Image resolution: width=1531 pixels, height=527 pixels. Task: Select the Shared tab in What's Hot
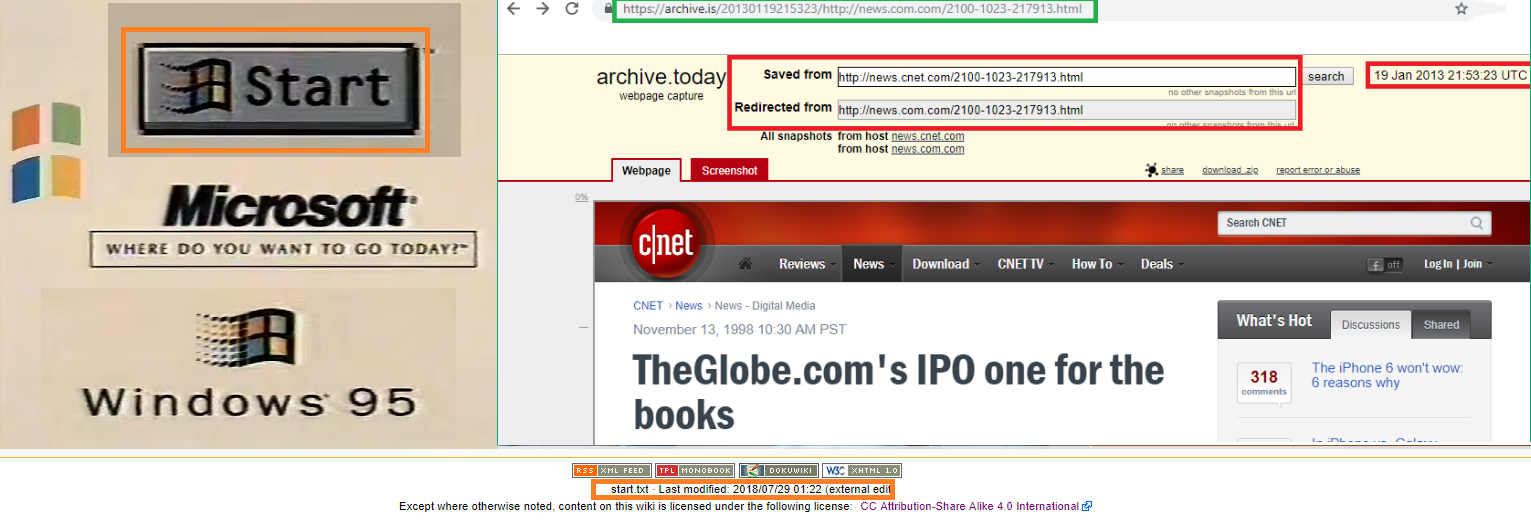(x=1441, y=324)
